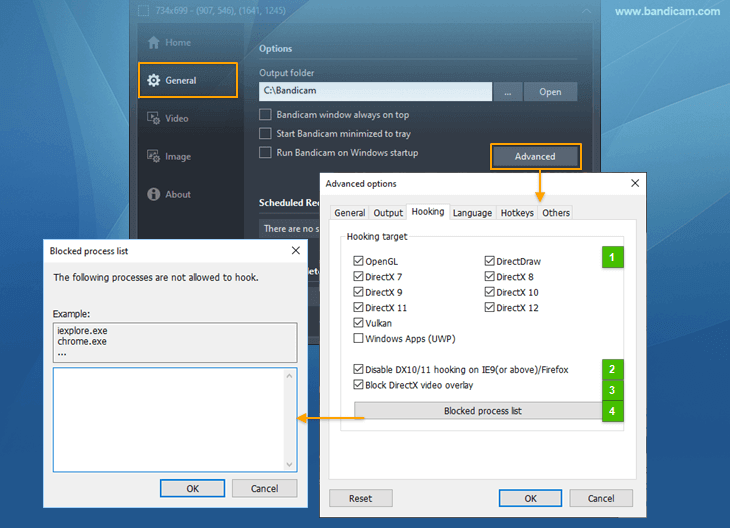Switch to the Language tab

pyautogui.click(x=472, y=213)
